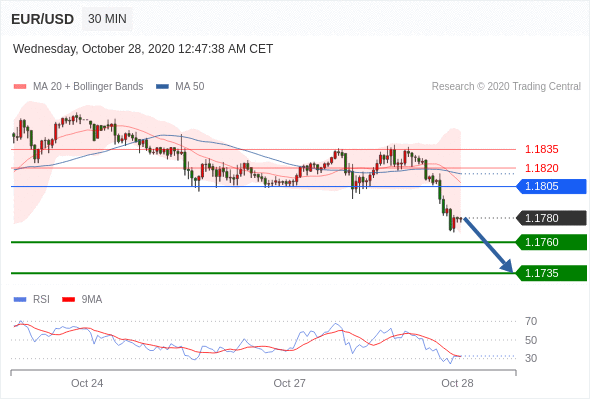Toggle the 9MA legend label
Viewport: 590px width, 400px height.
[x=92, y=300]
